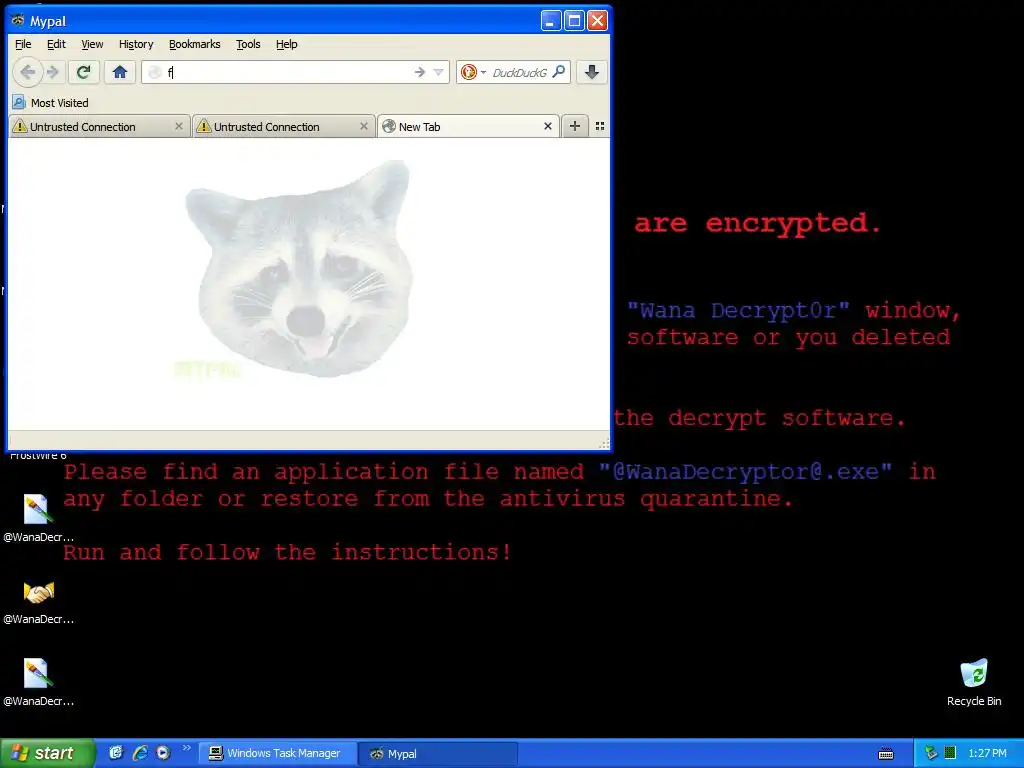Select the Recycle Bin desktop icon
1024x768 pixels.
coord(974,682)
